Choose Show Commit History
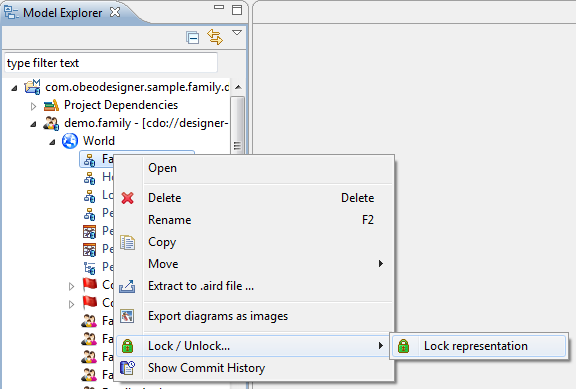This screenshot has height=389, width=576. click(255, 368)
